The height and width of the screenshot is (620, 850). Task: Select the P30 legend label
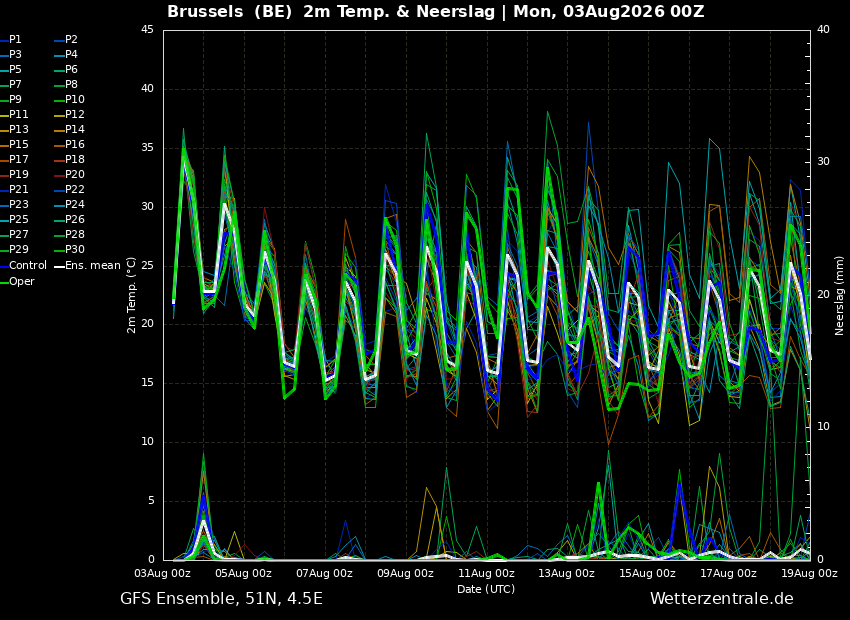pos(70,249)
